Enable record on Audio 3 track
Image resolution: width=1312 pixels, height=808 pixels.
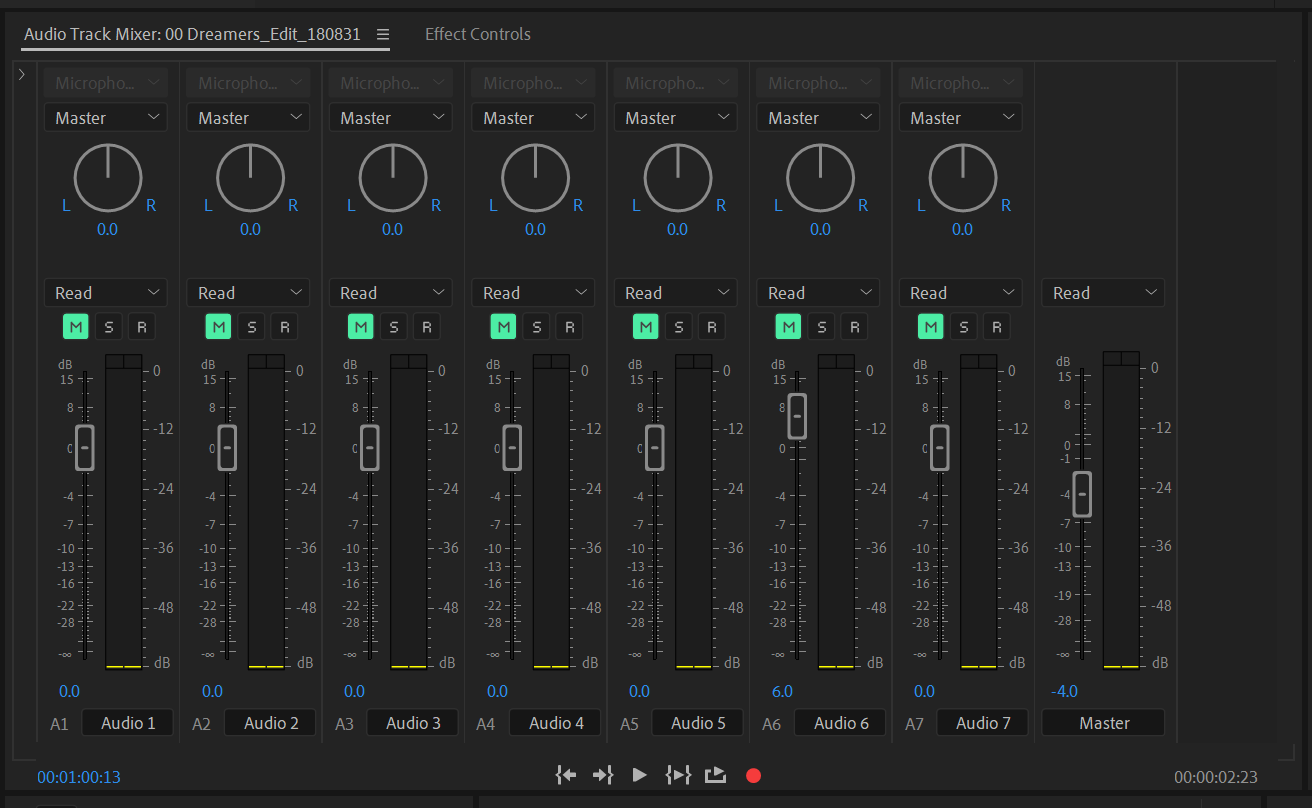tap(426, 326)
